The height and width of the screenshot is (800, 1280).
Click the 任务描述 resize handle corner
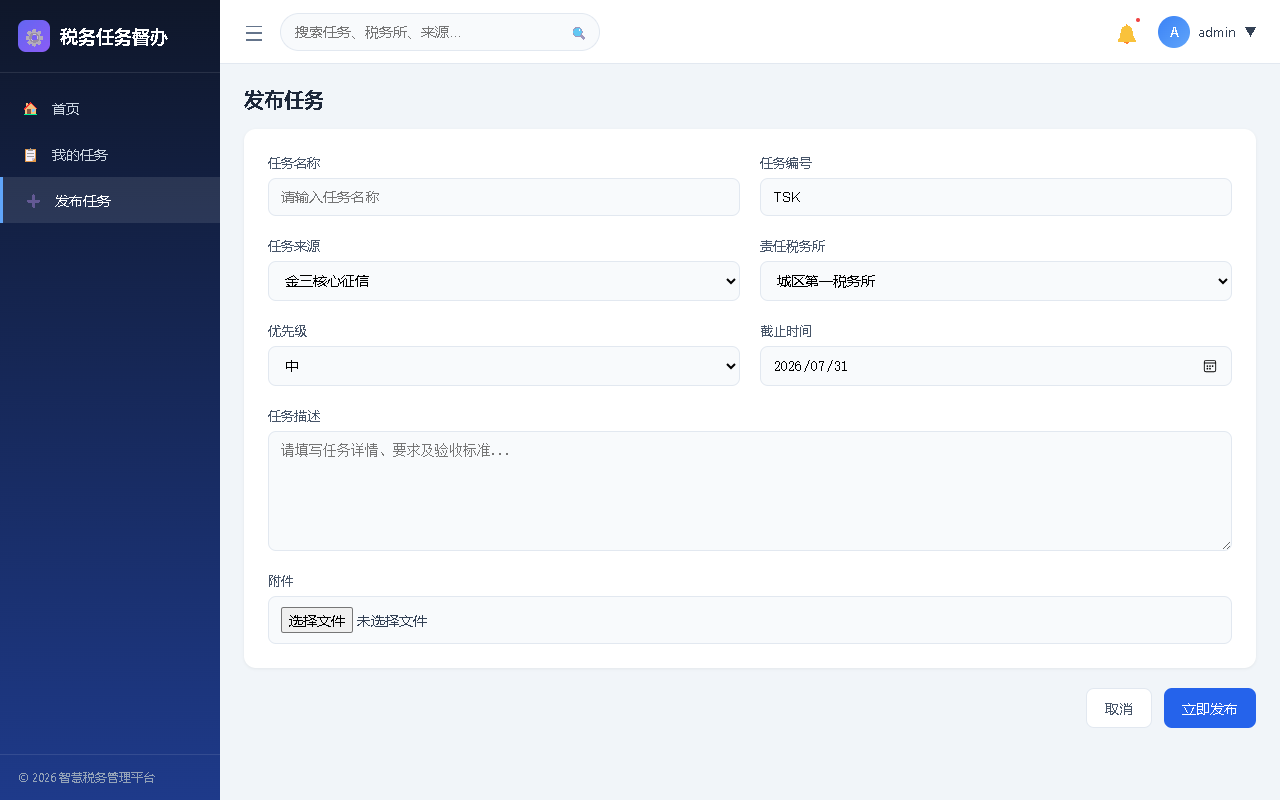(x=1225, y=544)
